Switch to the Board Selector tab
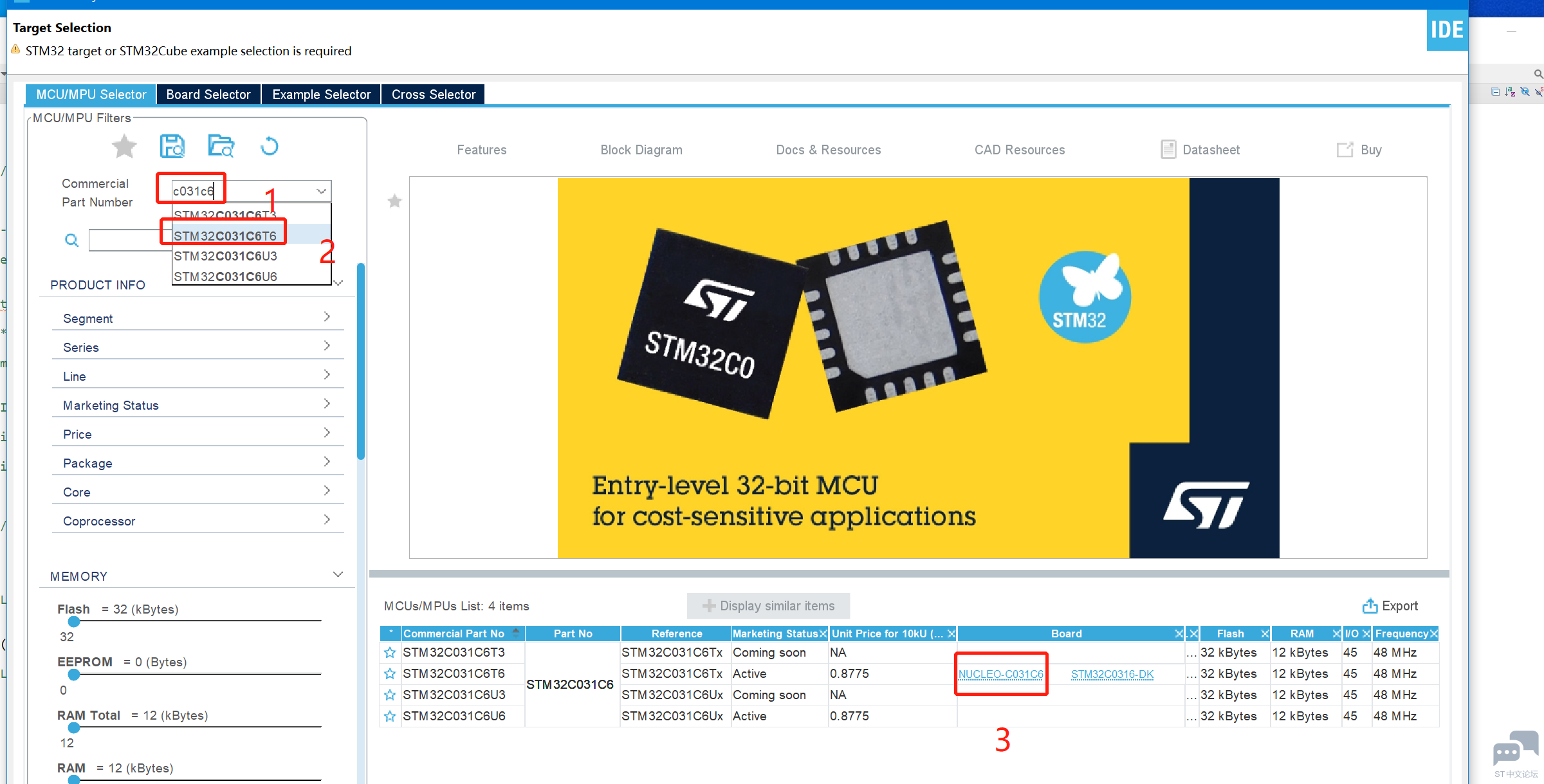This screenshot has width=1544, height=784. point(208,95)
